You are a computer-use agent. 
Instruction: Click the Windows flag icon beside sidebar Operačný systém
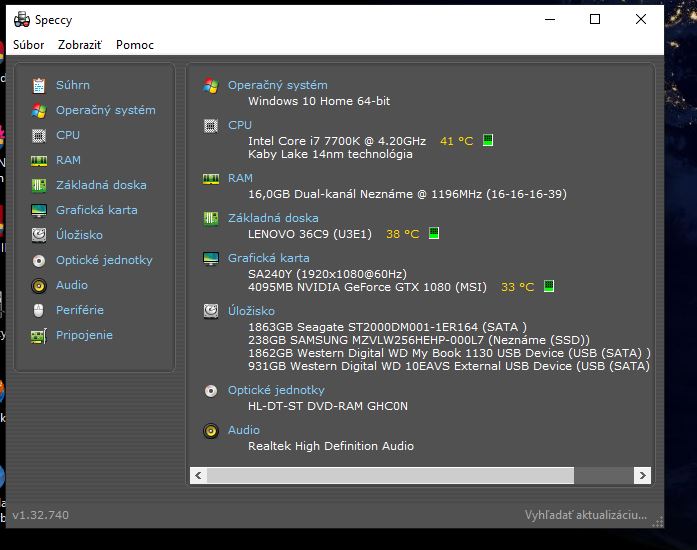(39, 110)
